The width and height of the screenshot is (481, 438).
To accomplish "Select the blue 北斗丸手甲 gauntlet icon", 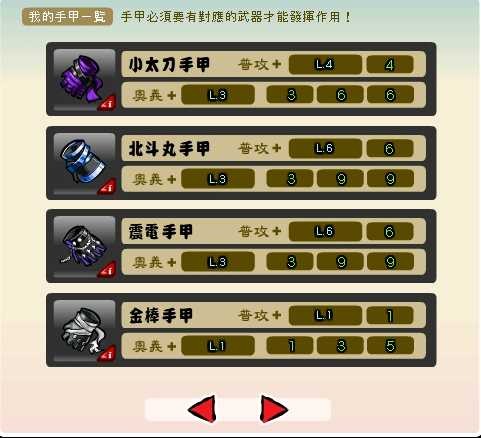I will (84, 163).
